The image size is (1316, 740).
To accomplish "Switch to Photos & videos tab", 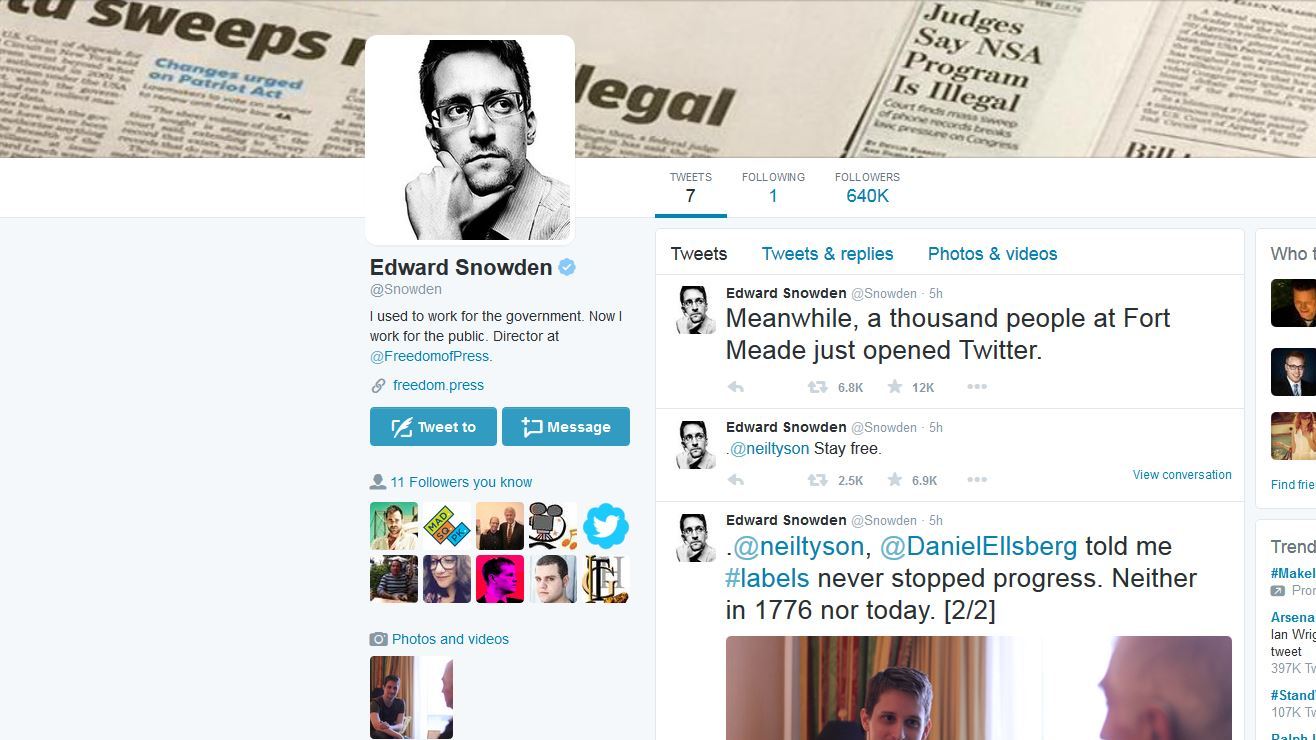I will [992, 254].
